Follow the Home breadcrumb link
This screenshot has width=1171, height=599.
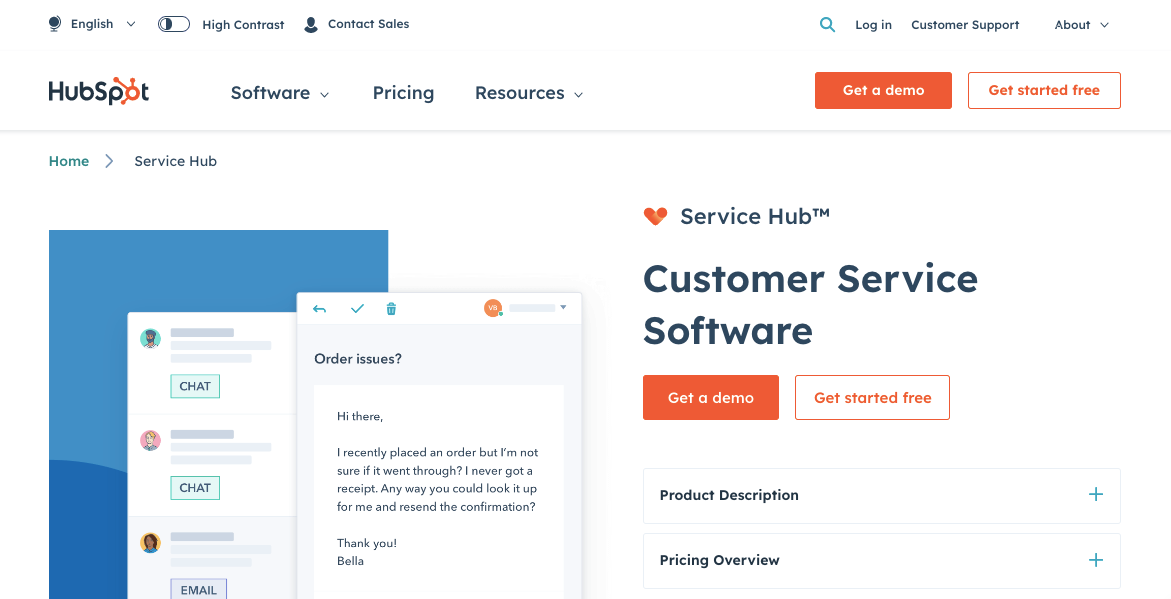(x=68, y=160)
